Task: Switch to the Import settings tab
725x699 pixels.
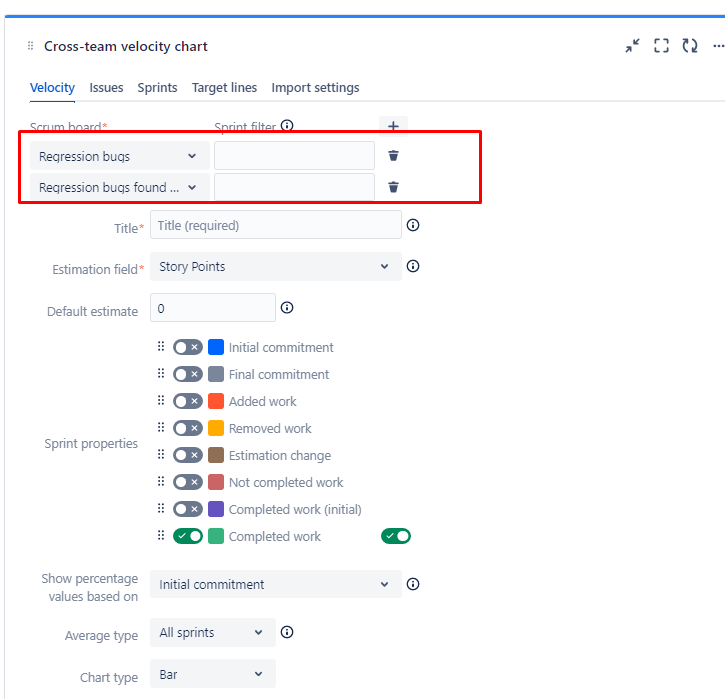Action: 315,88
